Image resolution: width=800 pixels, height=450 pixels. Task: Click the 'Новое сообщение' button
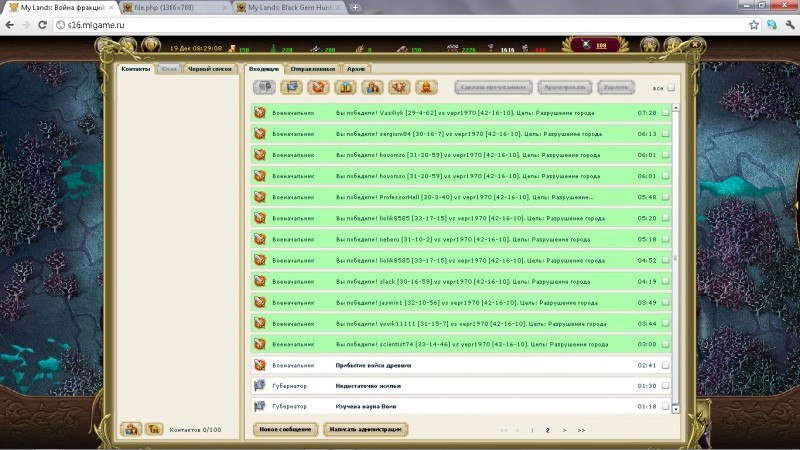(x=285, y=430)
